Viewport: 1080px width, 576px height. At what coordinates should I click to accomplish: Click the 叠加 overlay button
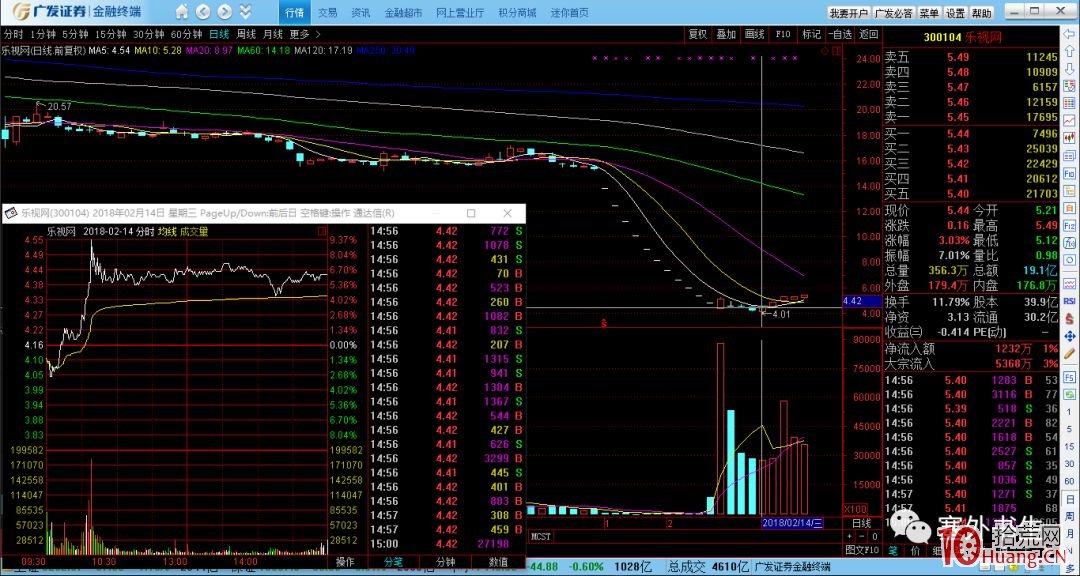726,34
